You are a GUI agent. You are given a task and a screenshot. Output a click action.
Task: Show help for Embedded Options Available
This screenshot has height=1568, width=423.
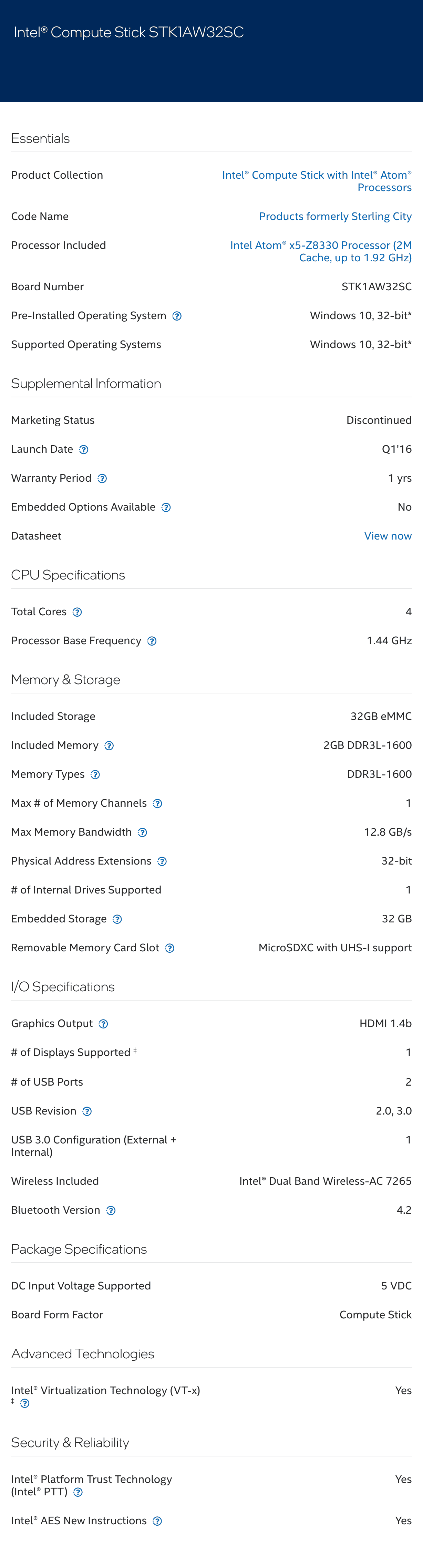pos(166,508)
